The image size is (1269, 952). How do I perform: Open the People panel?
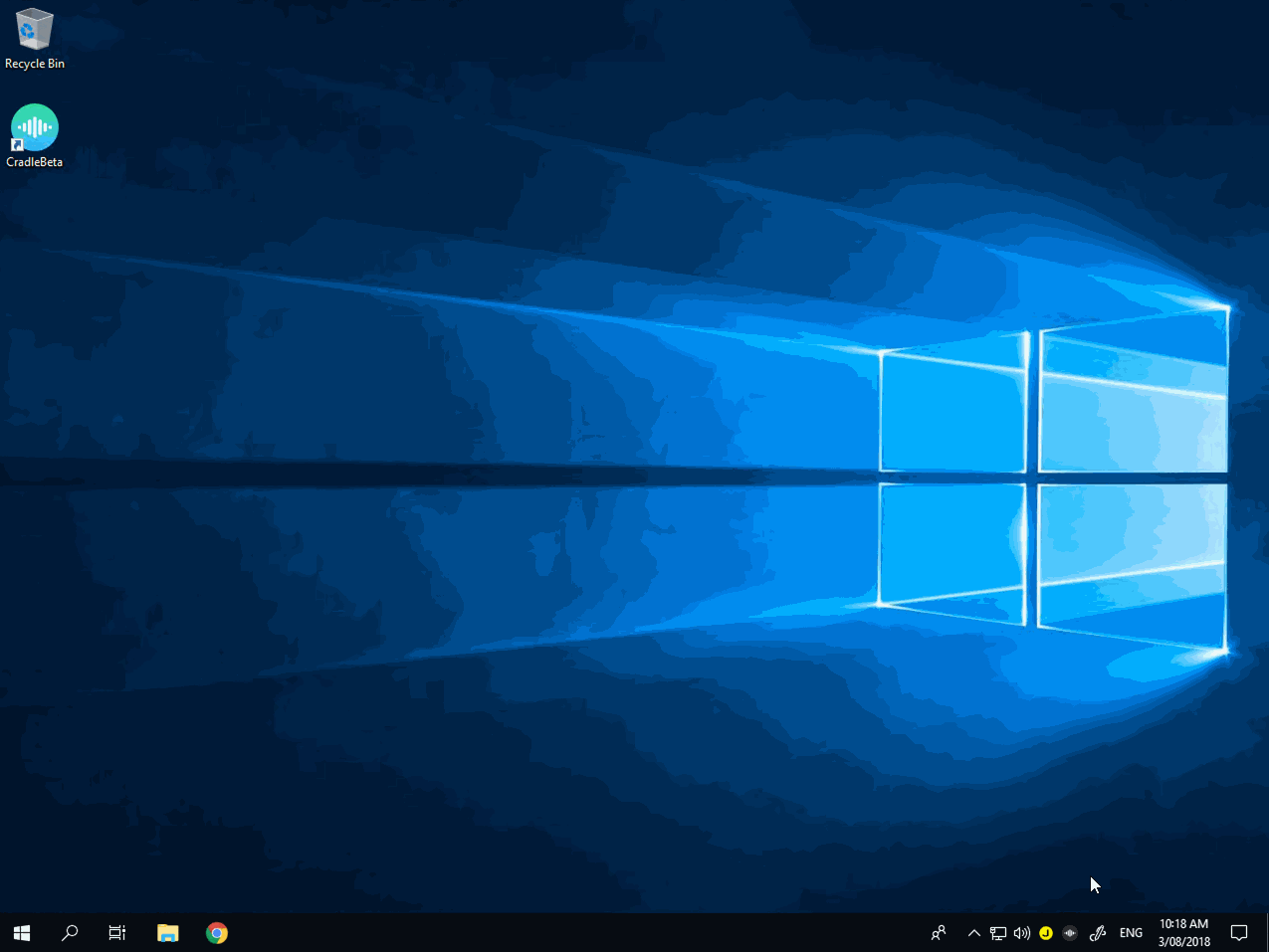pos(937,932)
